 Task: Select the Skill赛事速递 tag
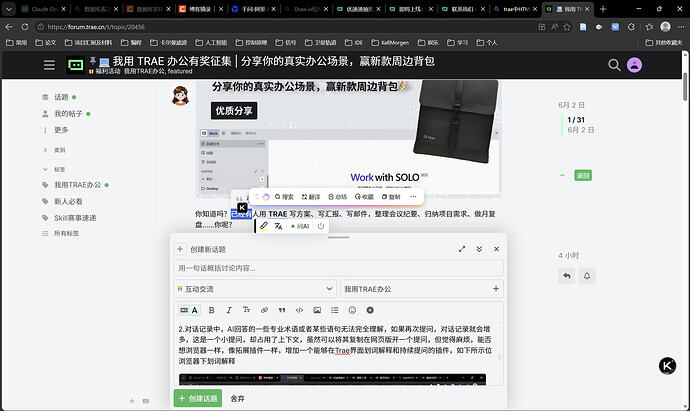[75, 217]
